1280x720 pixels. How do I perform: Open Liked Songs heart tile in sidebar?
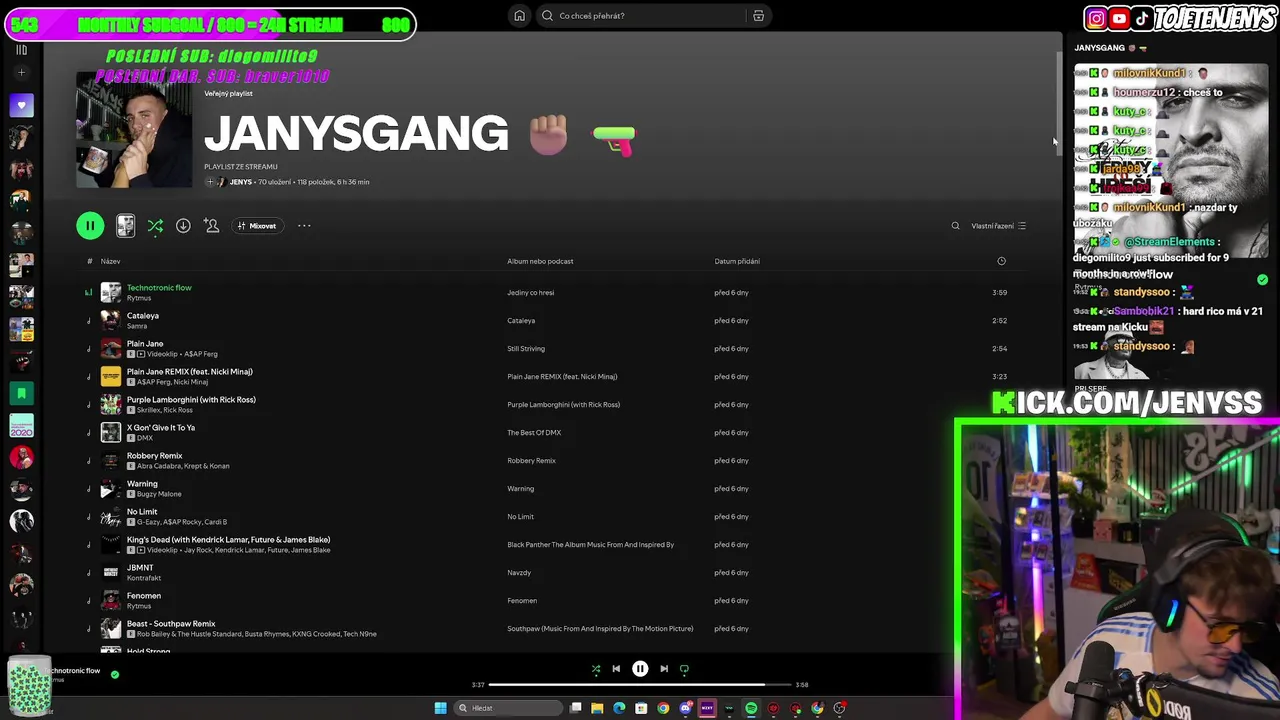click(x=21, y=105)
